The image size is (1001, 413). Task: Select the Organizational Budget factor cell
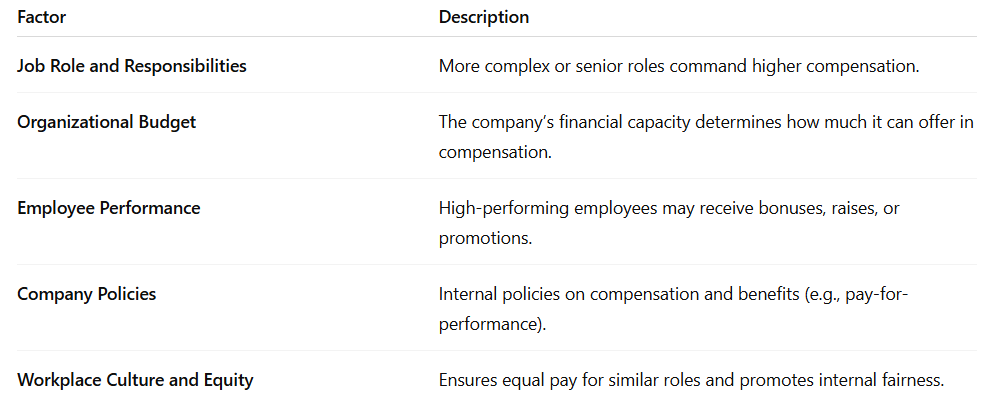(107, 122)
